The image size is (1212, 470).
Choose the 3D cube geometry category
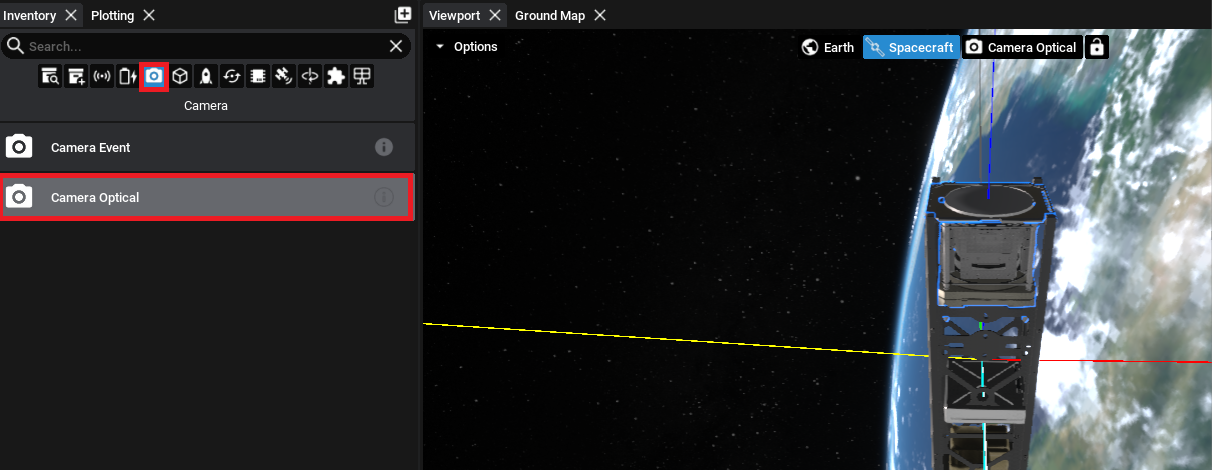point(180,76)
